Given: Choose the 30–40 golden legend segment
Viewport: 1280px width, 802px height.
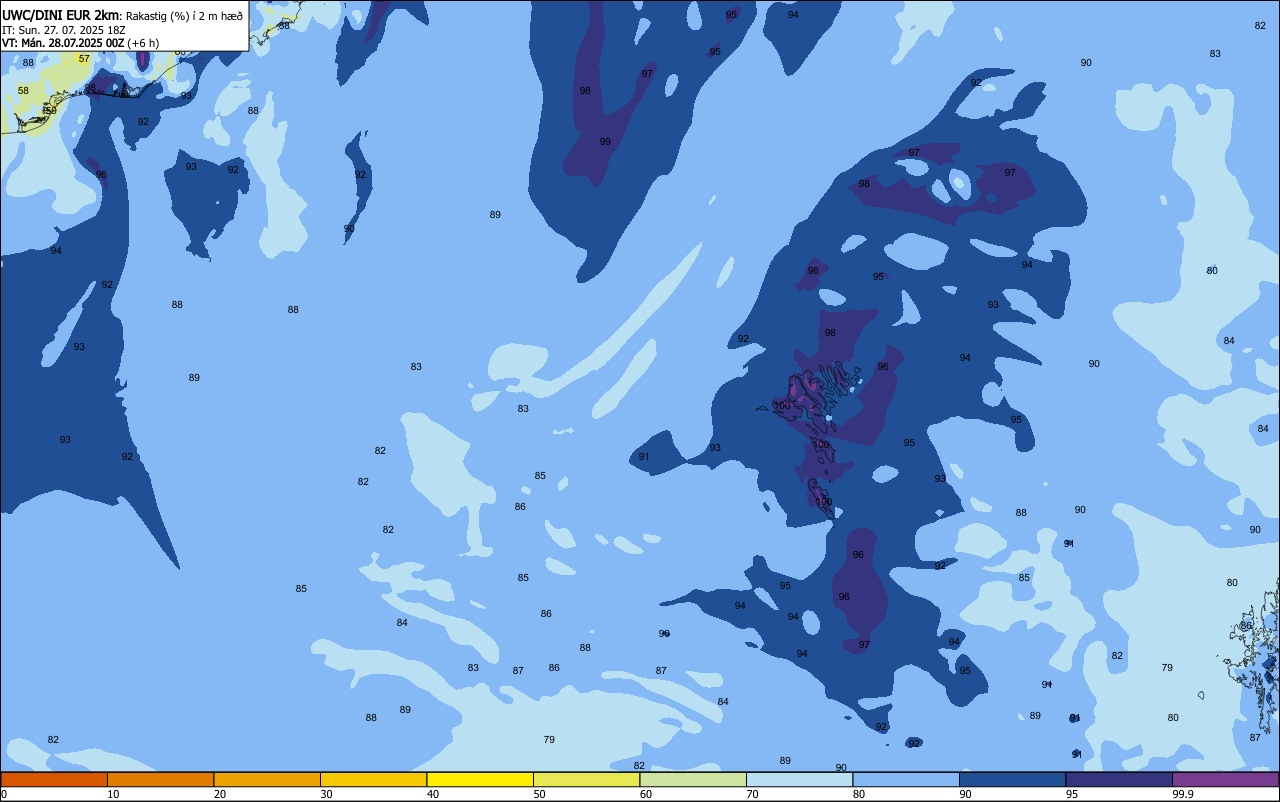Looking at the screenshot, I should coord(373,779).
